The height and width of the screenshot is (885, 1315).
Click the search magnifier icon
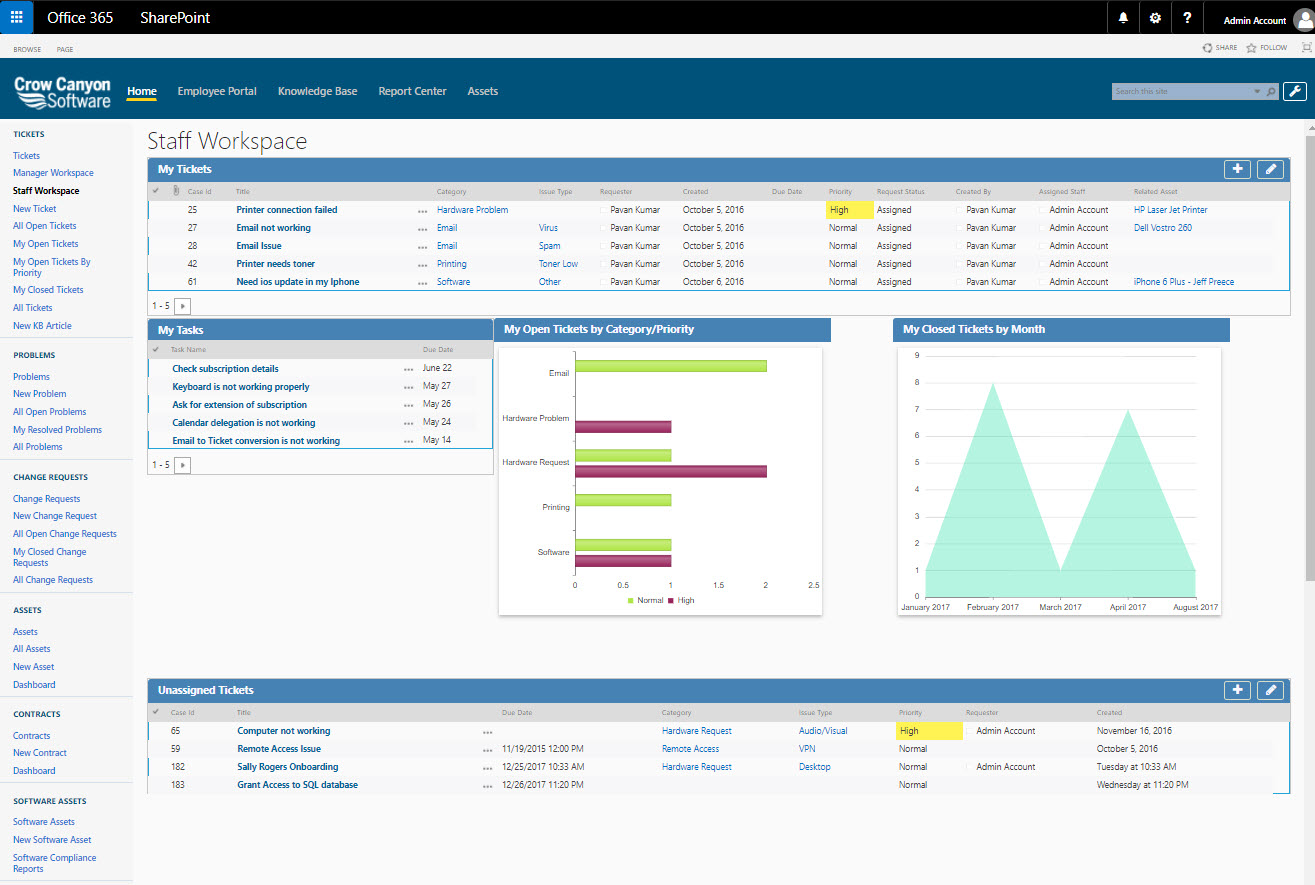pos(1272,91)
